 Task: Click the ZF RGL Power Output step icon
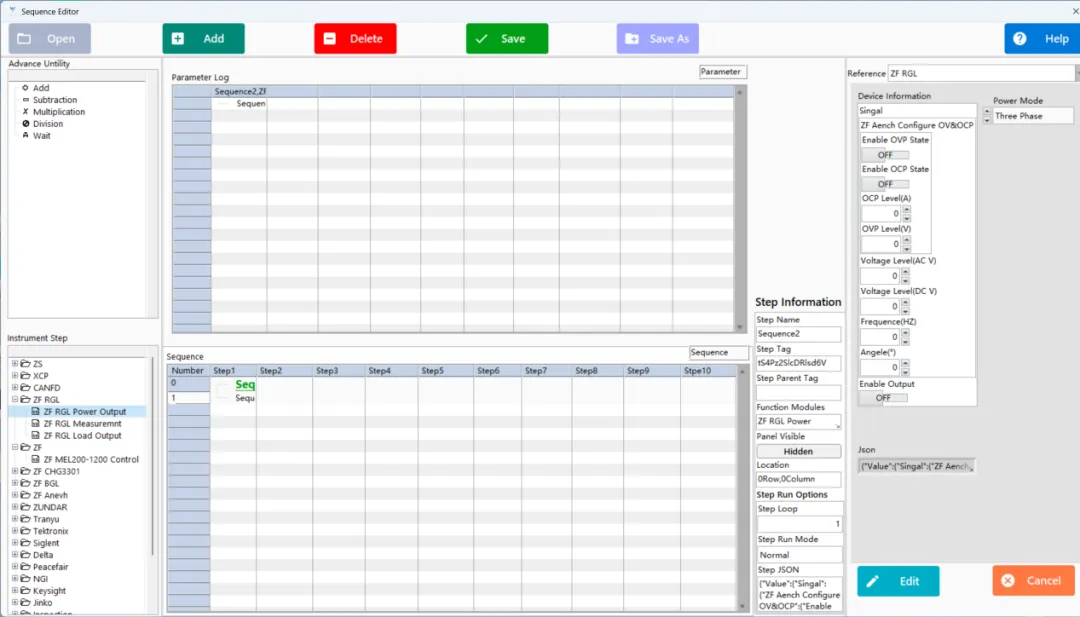pyautogui.click(x=36, y=412)
